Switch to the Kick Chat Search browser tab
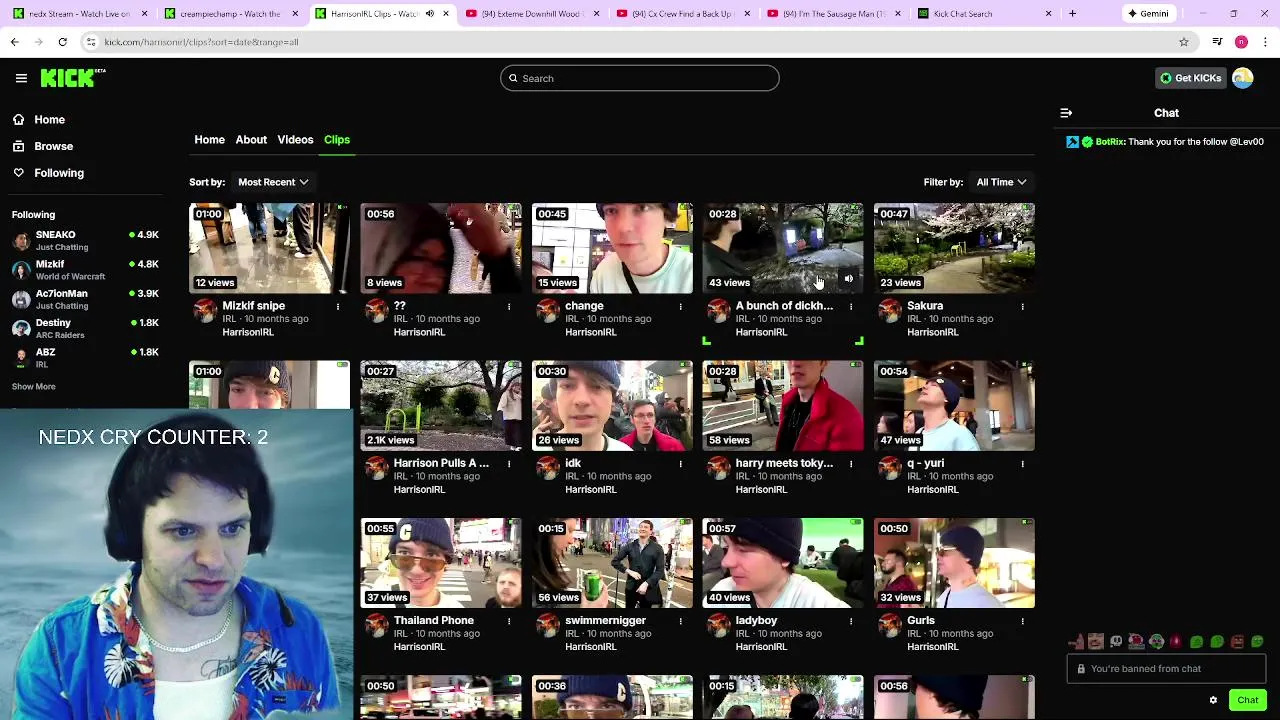The width and height of the screenshot is (1280, 720). [x=985, y=14]
